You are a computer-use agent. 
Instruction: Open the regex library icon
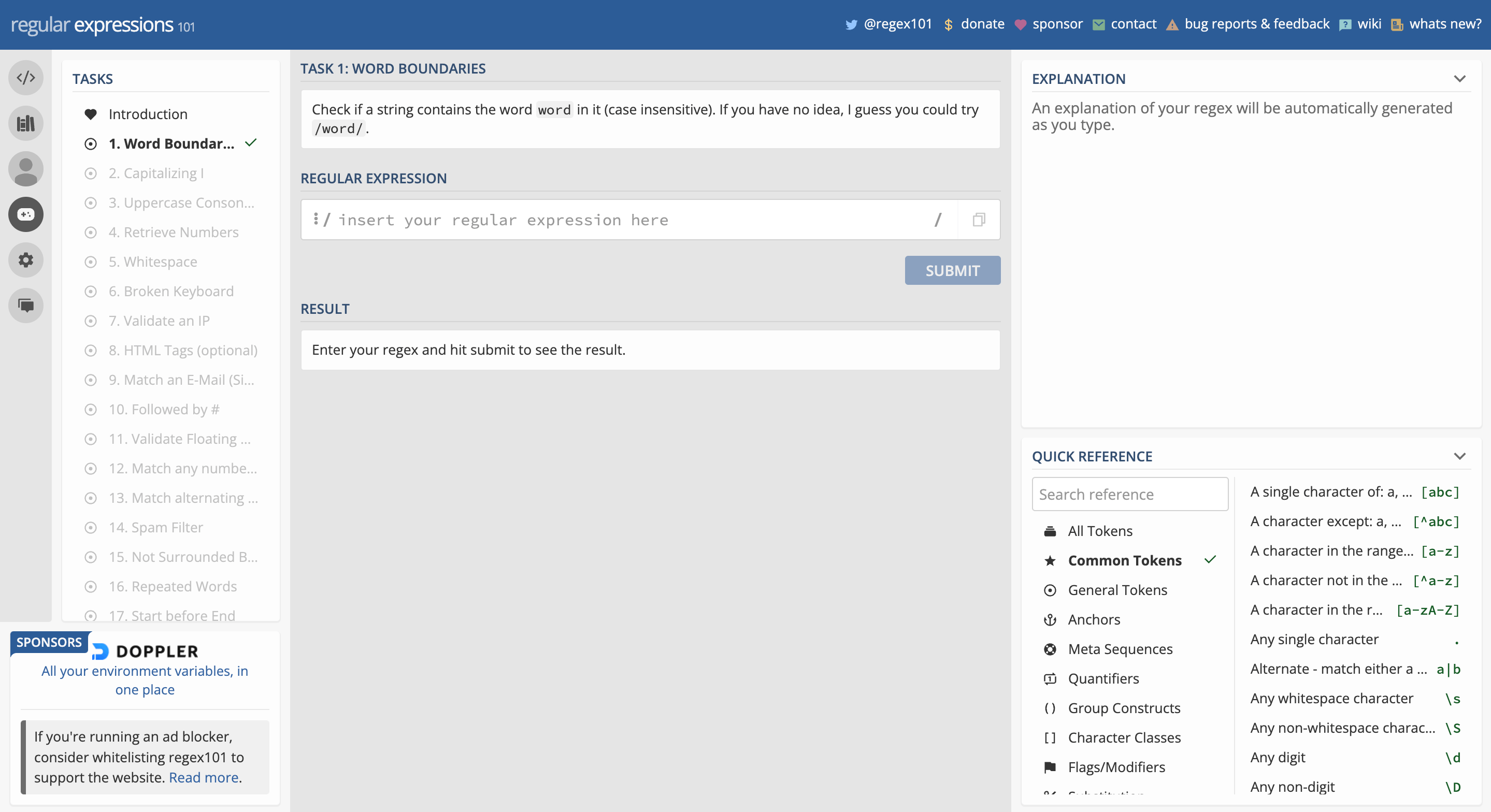[x=26, y=123]
